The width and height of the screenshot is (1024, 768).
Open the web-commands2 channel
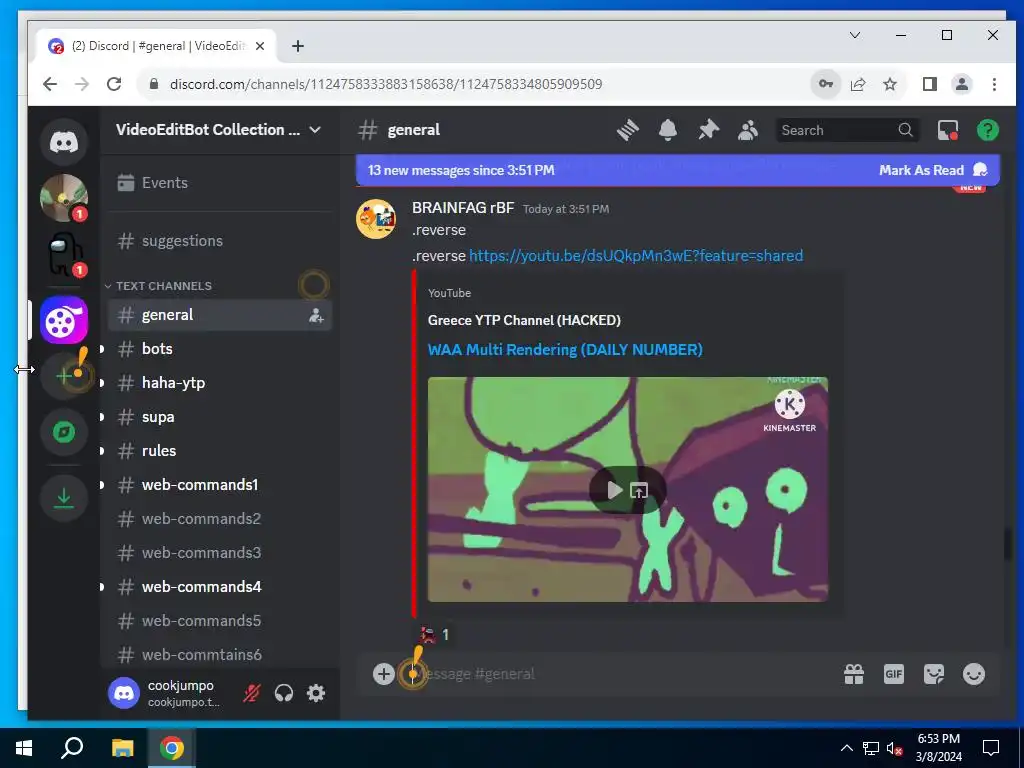(x=219, y=519)
